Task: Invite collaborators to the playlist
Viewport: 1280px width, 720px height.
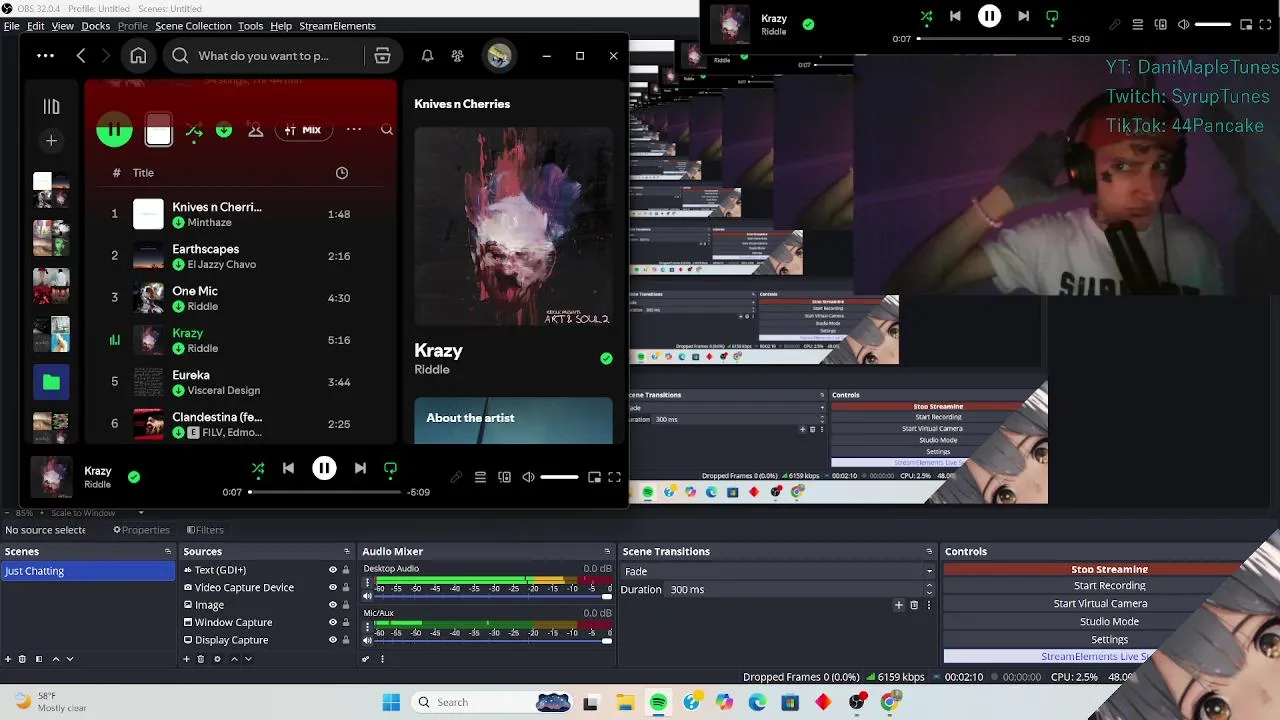Action: coord(255,130)
